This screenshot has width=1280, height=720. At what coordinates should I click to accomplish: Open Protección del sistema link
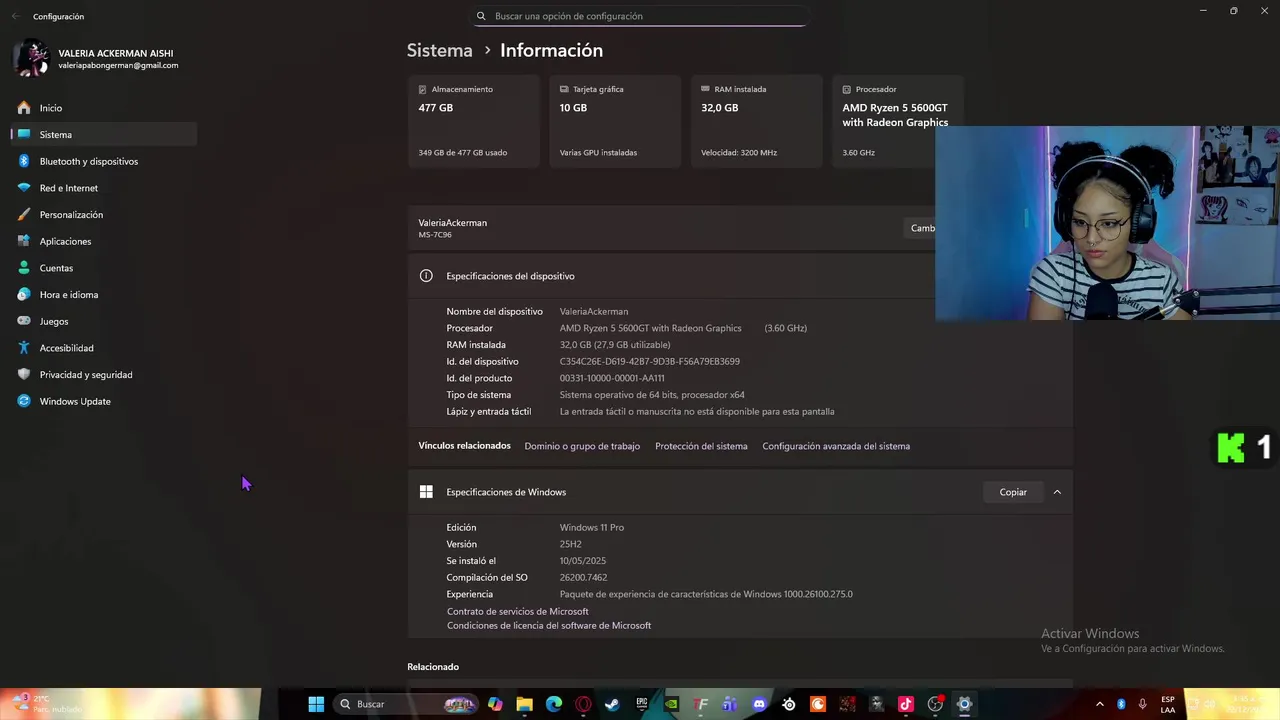pyautogui.click(x=701, y=446)
